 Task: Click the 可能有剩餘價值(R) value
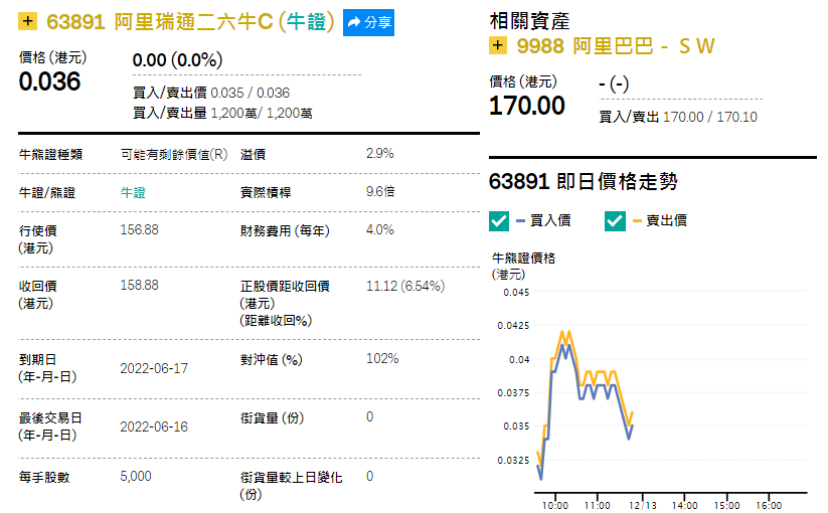174,154
